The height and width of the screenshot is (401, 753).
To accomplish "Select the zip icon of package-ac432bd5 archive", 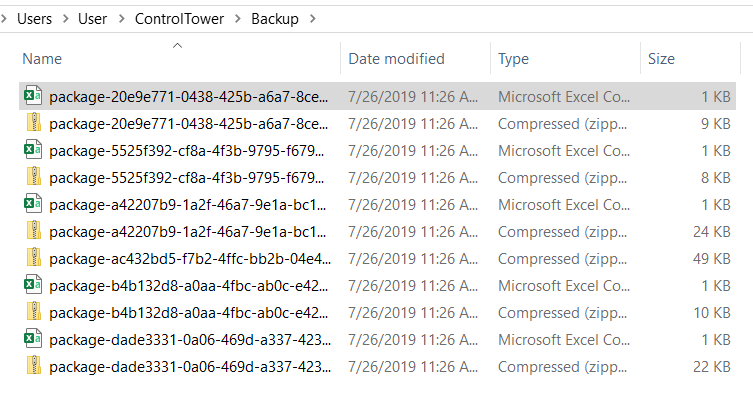I will click(x=33, y=258).
